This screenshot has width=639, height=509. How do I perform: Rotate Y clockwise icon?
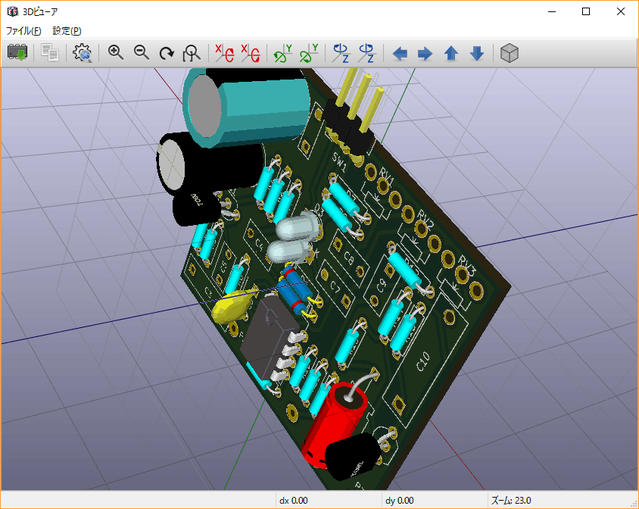[x=283, y=53]
